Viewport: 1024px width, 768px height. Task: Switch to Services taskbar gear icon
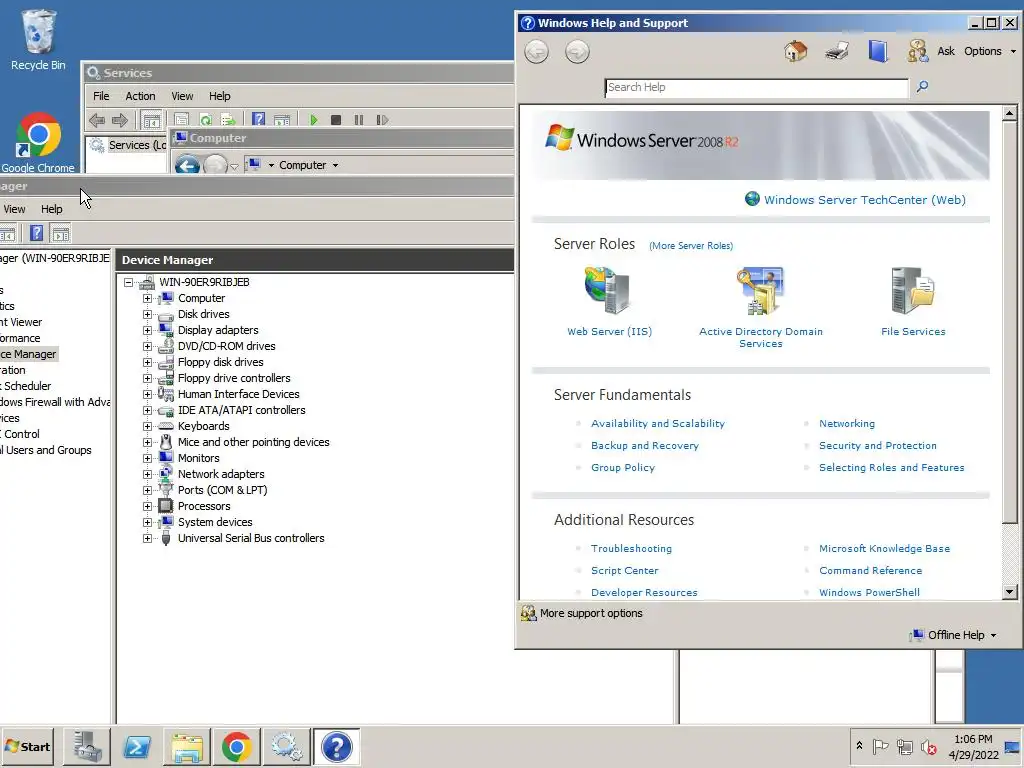tap(286, 746)
